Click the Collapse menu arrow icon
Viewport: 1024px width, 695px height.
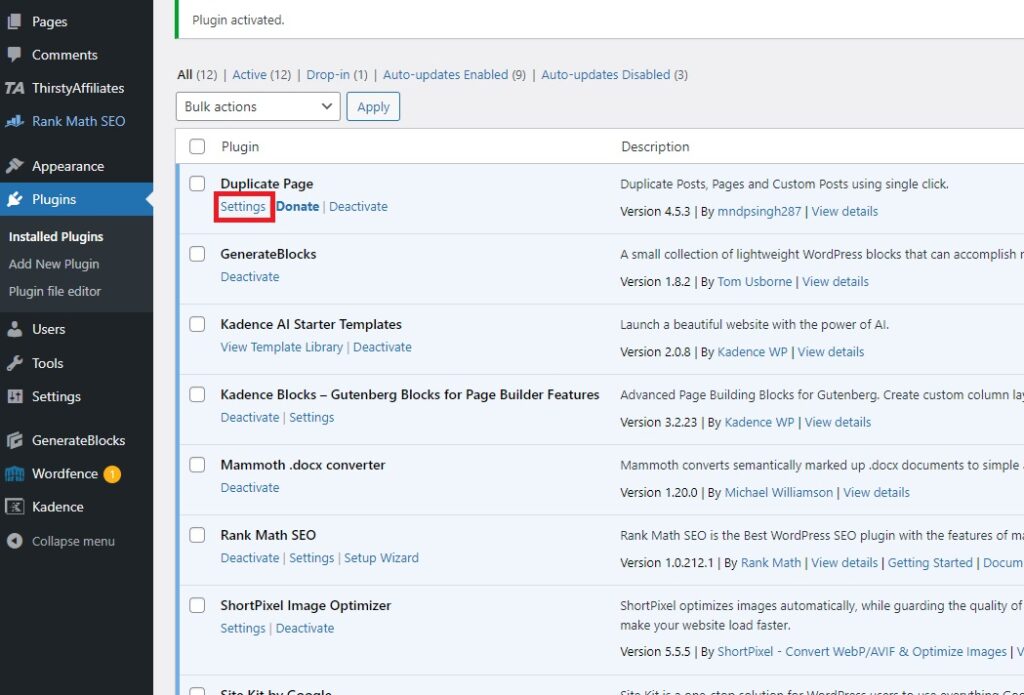(x=14, y=541)
